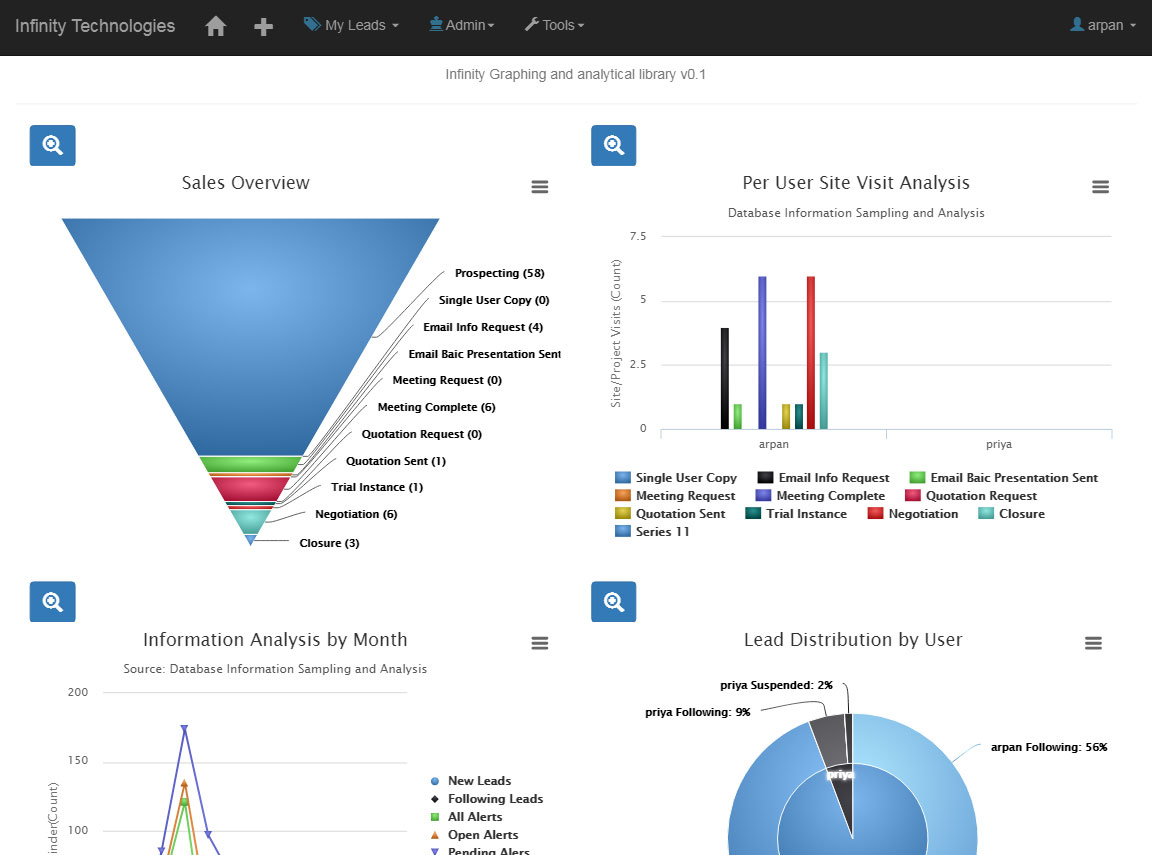Click the Quotation Sent (1) funnel label

(396, 461)
